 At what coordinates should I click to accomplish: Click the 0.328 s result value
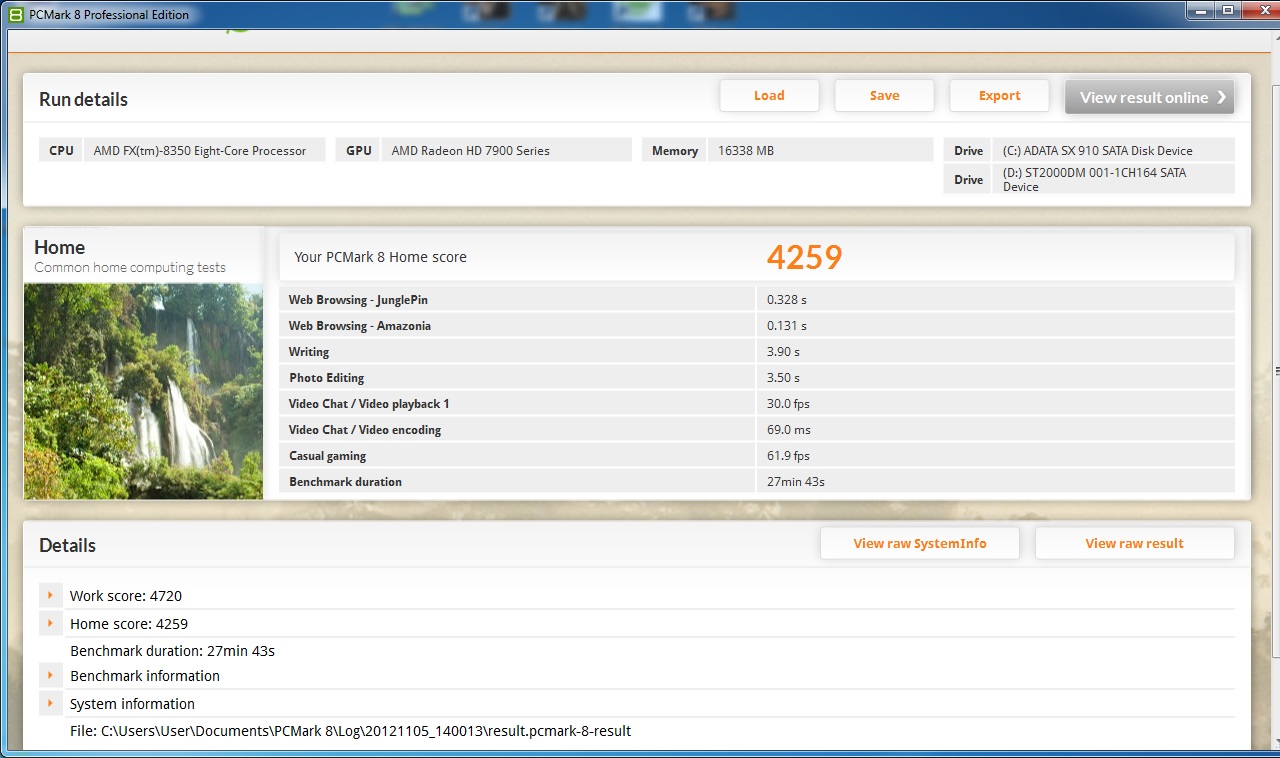(787, 300)
